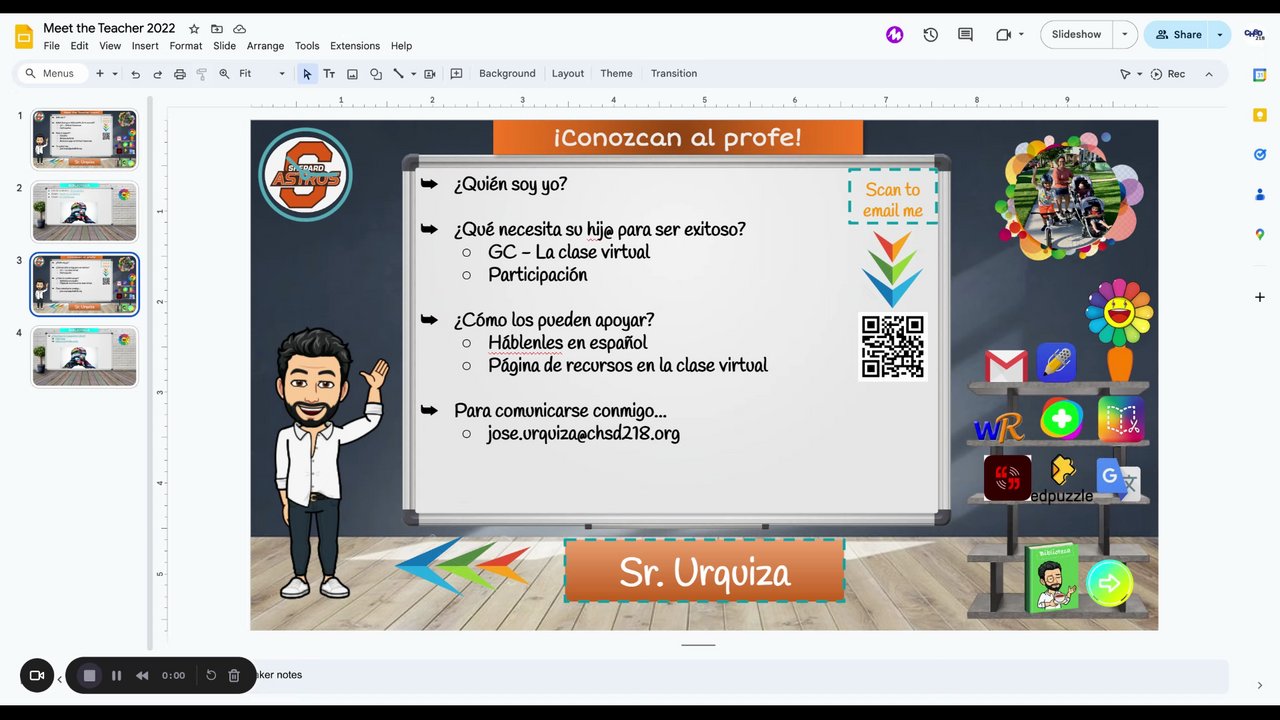
Task: Open the Extensions menu
Action: coord(355,46)
